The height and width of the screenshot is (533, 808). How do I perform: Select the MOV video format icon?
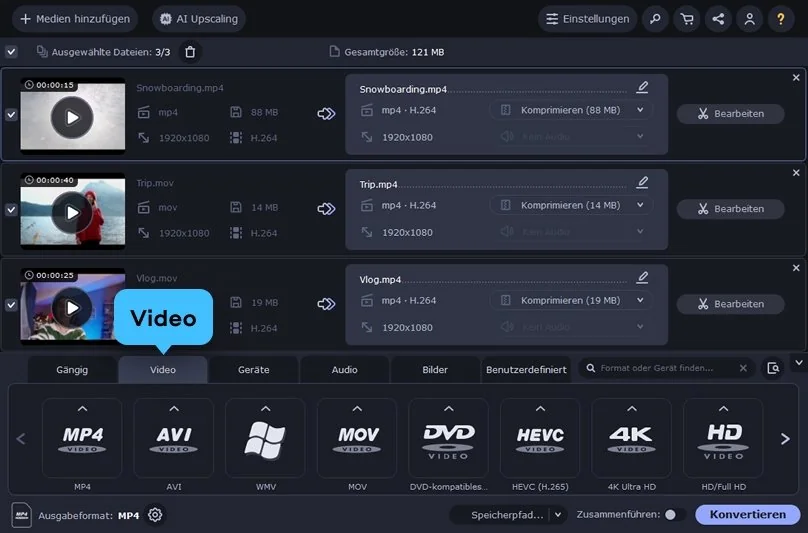(x=357, y=438)
